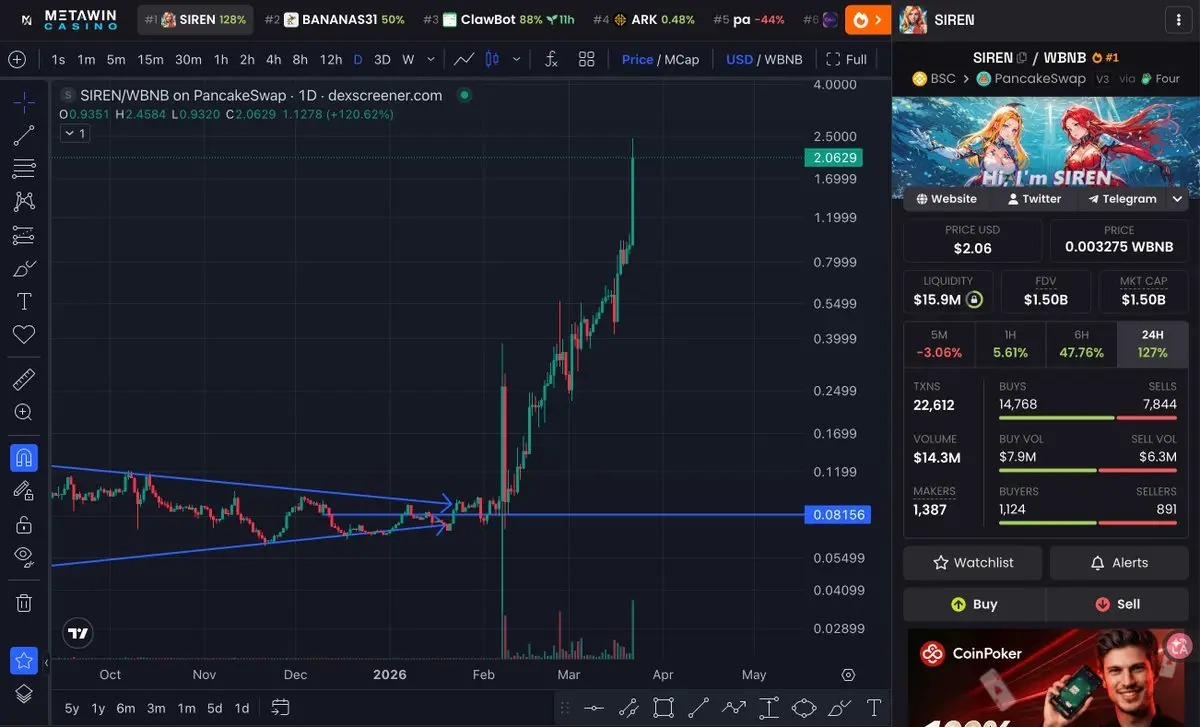Select horizontal line in favorites bar
Image resolution: width=1200 pixels, height=727 pixels.
coord(594,708)
